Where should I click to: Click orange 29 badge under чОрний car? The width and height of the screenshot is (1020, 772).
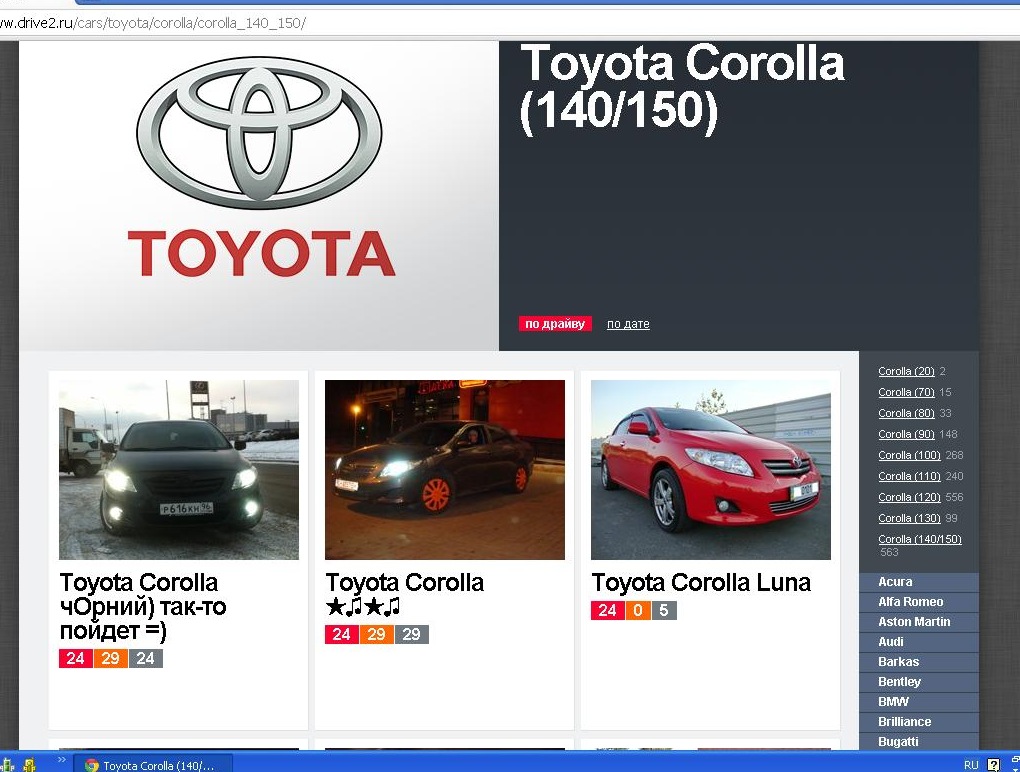111,658
